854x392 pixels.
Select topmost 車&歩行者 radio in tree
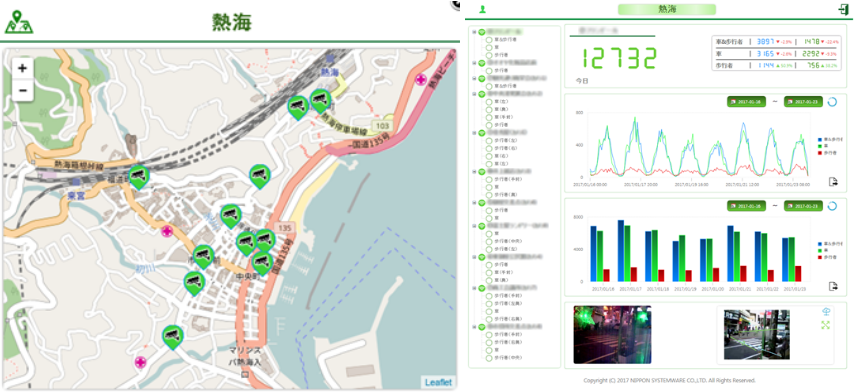coord(489,39)
